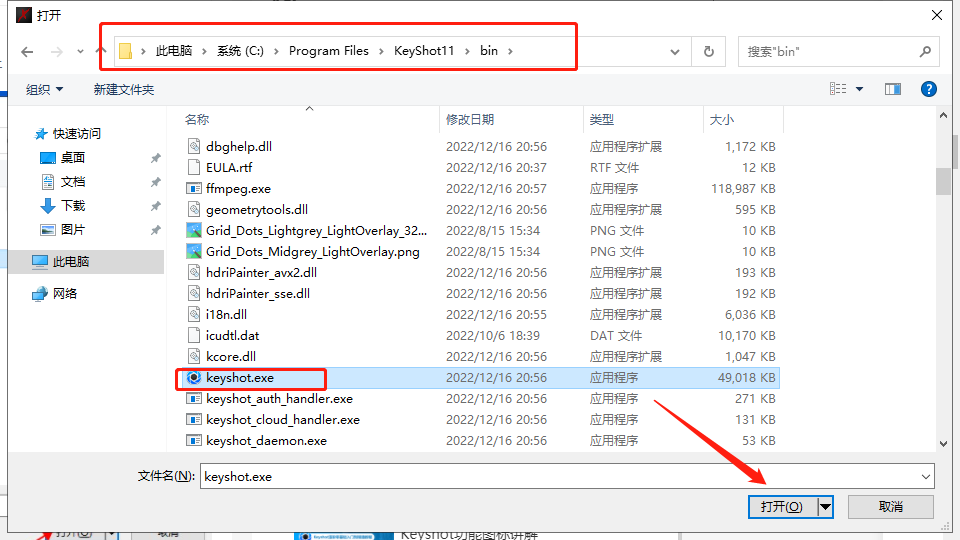This screenshot has height=540, width=960.
Task: Select 此电脑 in the address breadcrumb
Action: pos(174,51)
